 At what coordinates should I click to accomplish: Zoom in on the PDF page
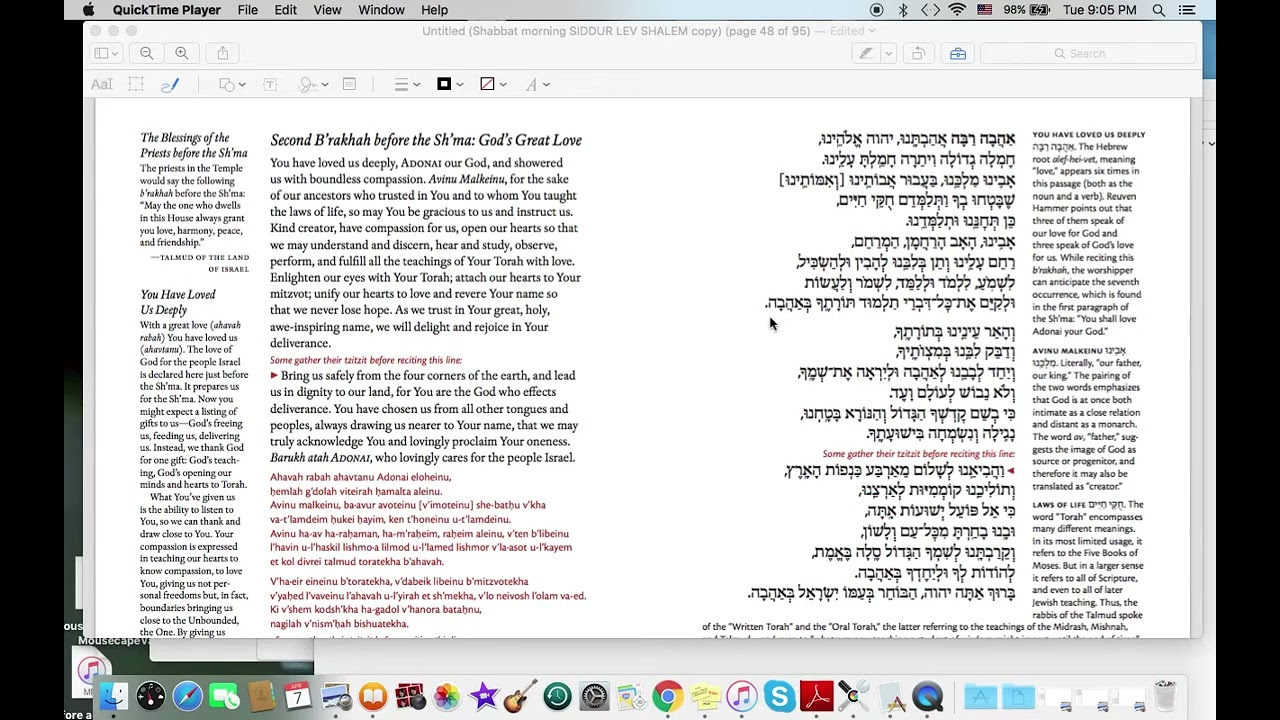coord(182,53)
